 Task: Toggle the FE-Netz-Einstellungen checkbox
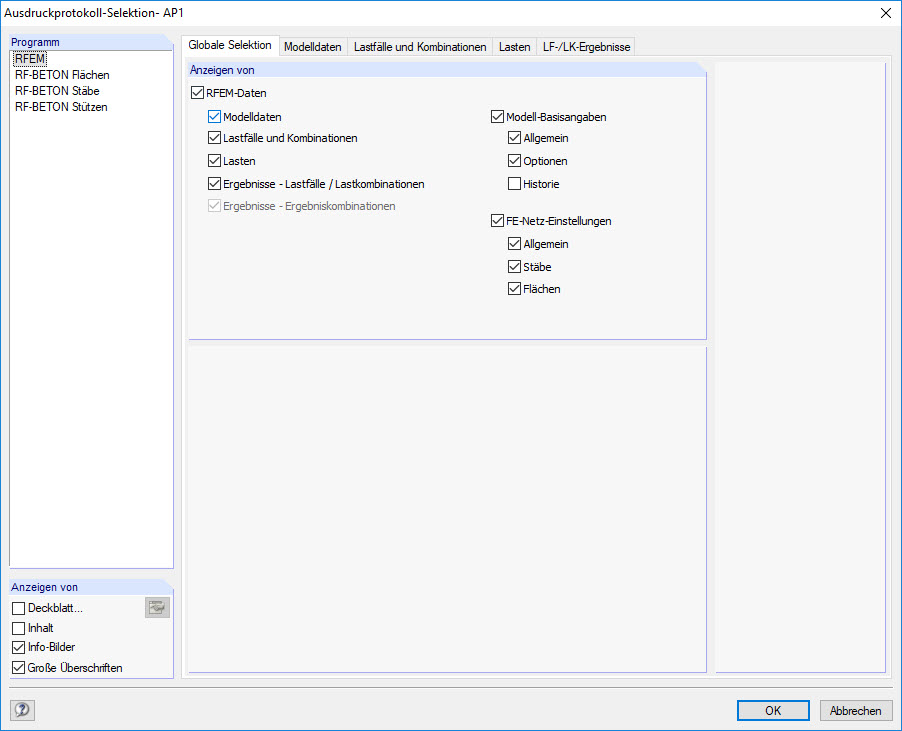click(497, 221)
